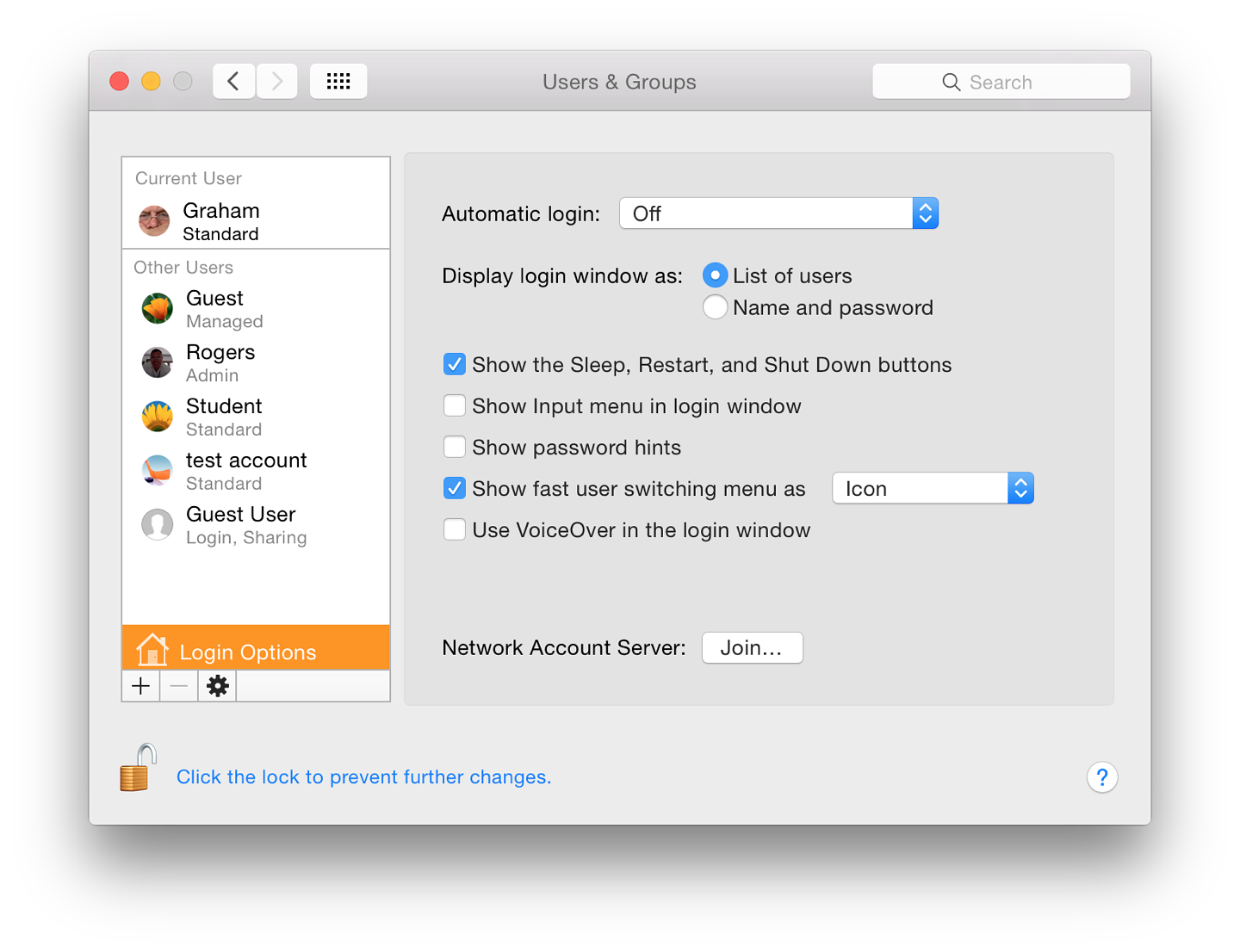This screenshot has height=952, width=1240.
Task: Open help with the question mark
Action: tap(1102, 777)
